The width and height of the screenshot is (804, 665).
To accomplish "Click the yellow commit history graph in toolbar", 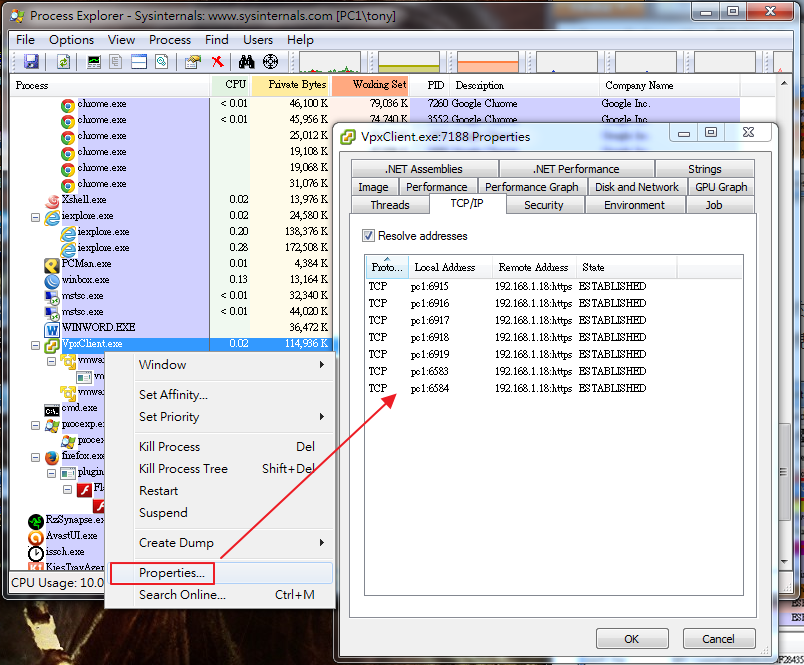I will pyautogui.click(x=409, y=62).
